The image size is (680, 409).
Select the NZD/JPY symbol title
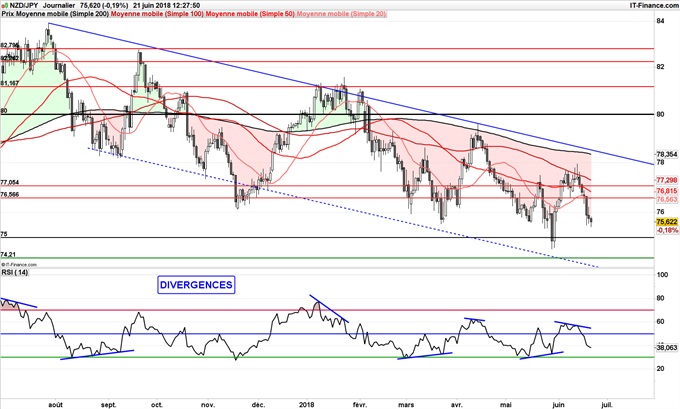(x=24, y=6)
